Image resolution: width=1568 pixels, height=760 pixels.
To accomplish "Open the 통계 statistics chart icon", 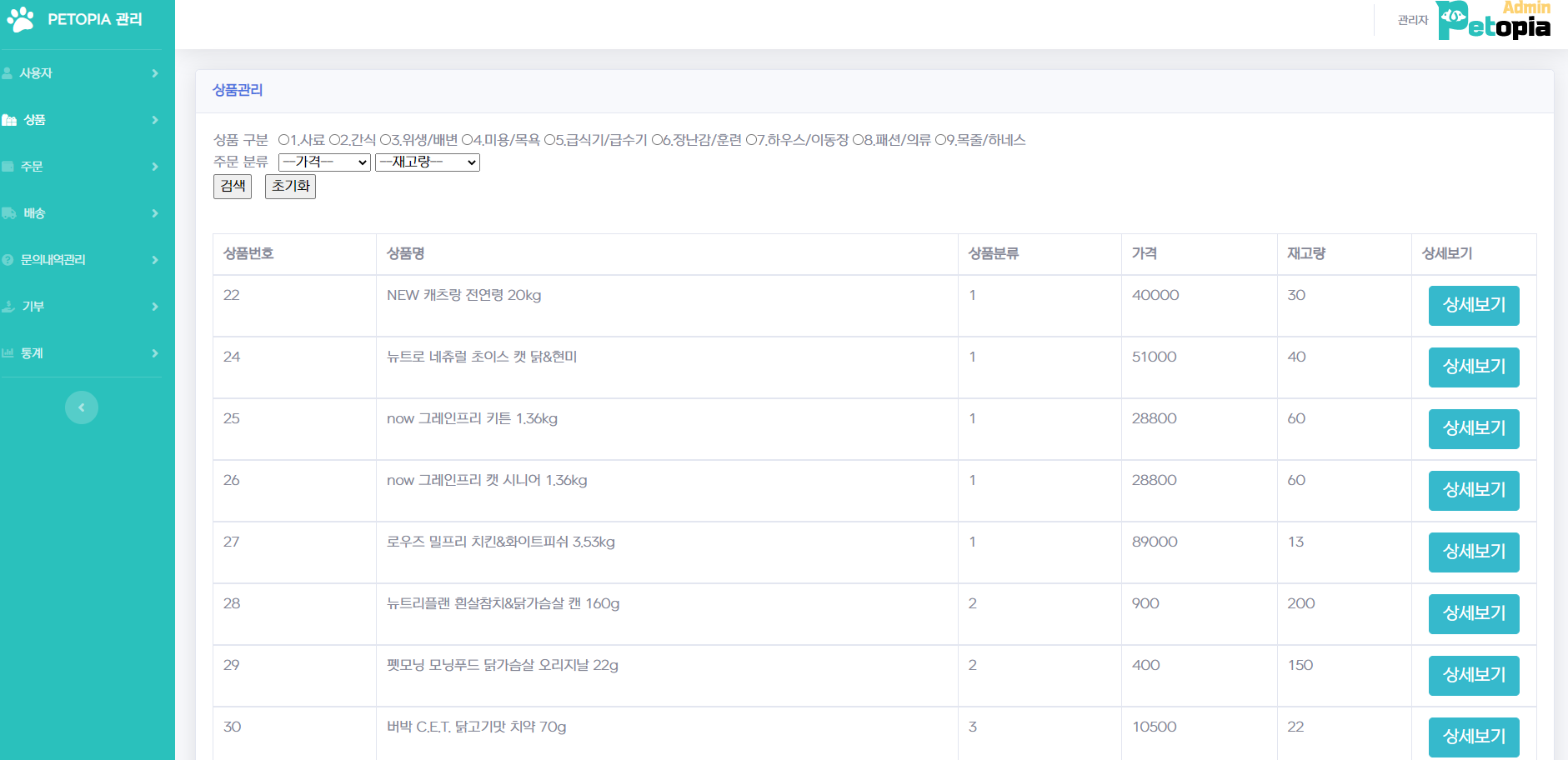I will coord(8,352).
